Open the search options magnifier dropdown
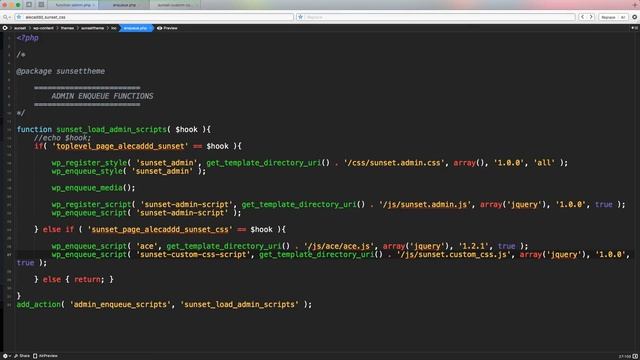Viewport: 640px width, 360px height. [6, 17]
